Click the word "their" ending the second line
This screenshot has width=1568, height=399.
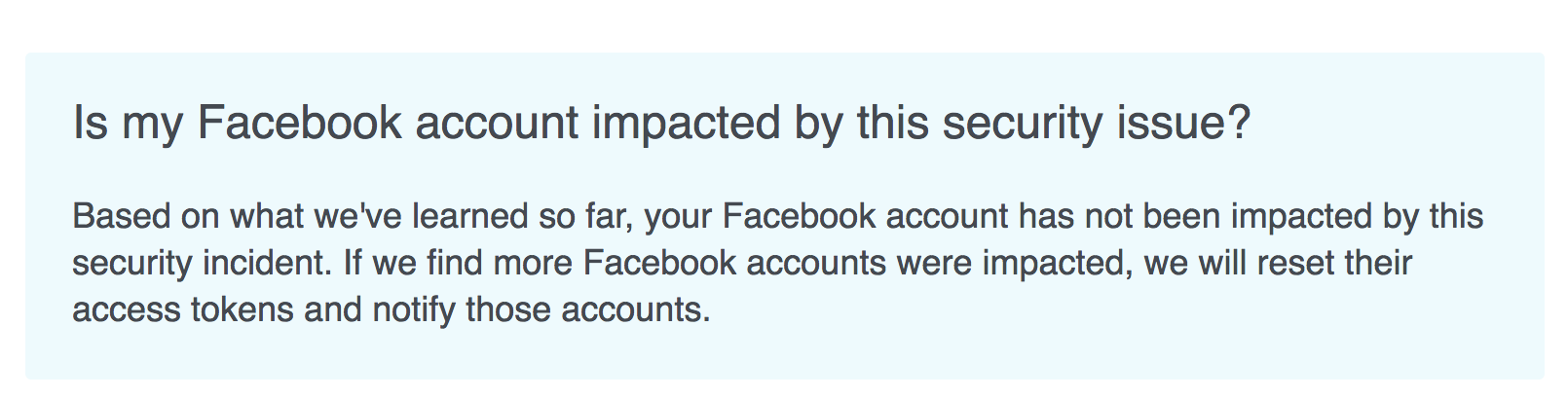(1377, 263)
